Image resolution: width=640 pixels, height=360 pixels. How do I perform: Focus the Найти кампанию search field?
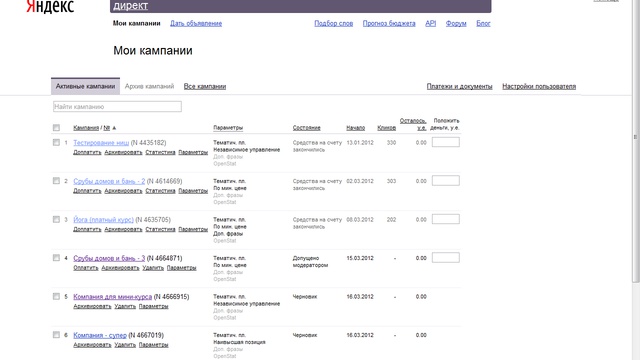pos(117,107)
